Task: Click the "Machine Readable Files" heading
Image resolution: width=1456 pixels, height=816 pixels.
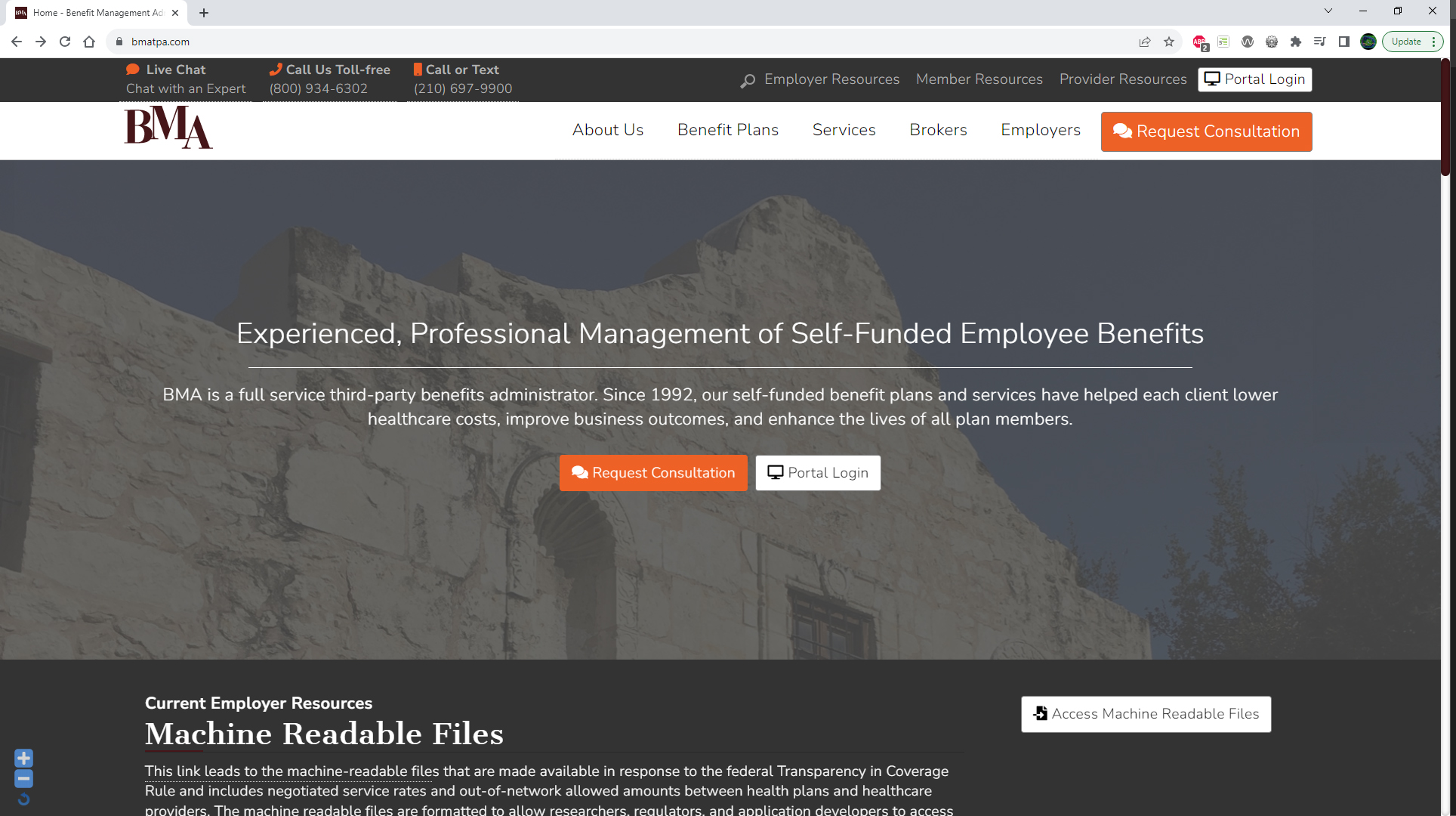Action: coord(324,734)
